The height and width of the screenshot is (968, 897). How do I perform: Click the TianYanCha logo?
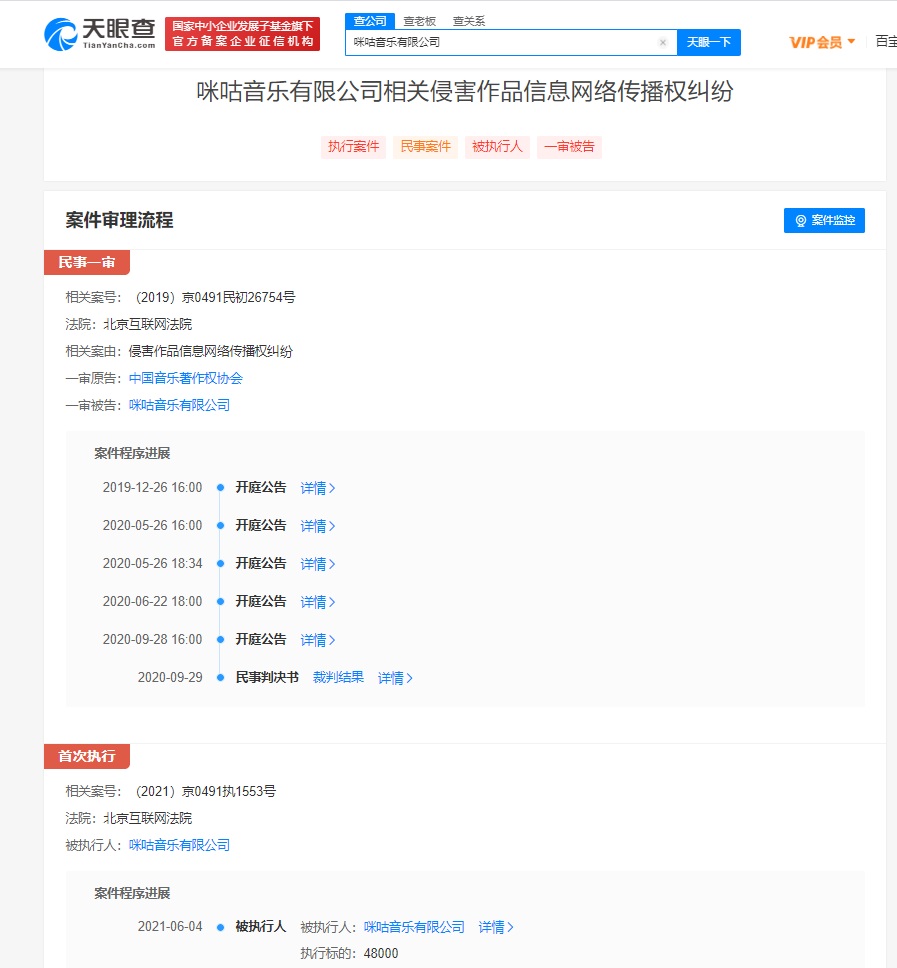pos(100,34)
